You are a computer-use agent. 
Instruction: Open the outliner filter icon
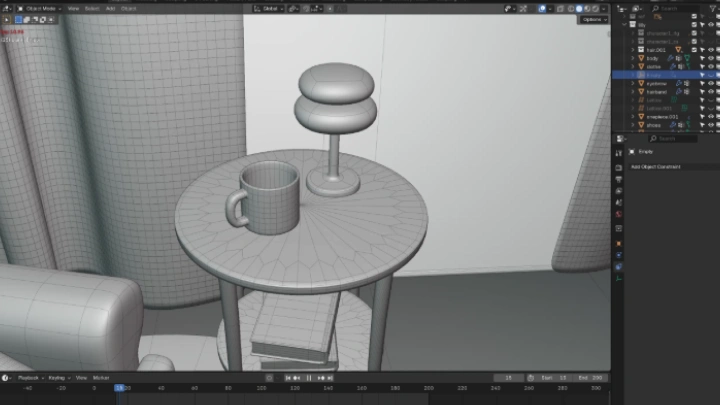pos(713,8)
